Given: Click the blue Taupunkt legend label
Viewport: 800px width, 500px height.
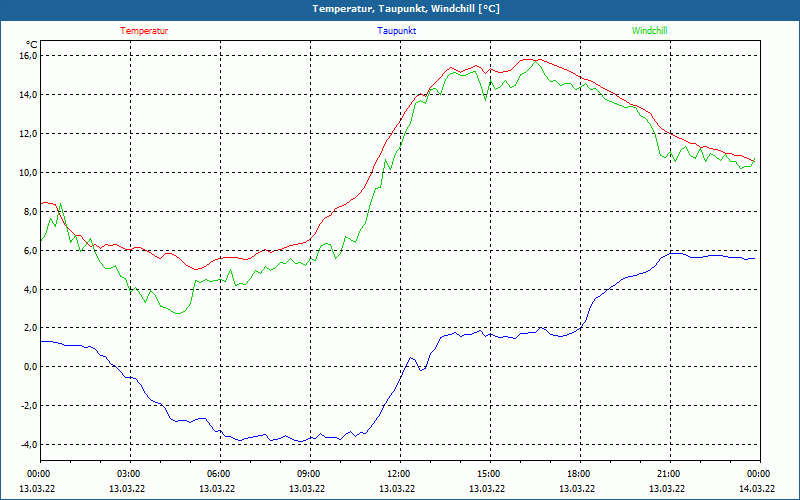Looking at the screenshot, I should click(396, 31).
